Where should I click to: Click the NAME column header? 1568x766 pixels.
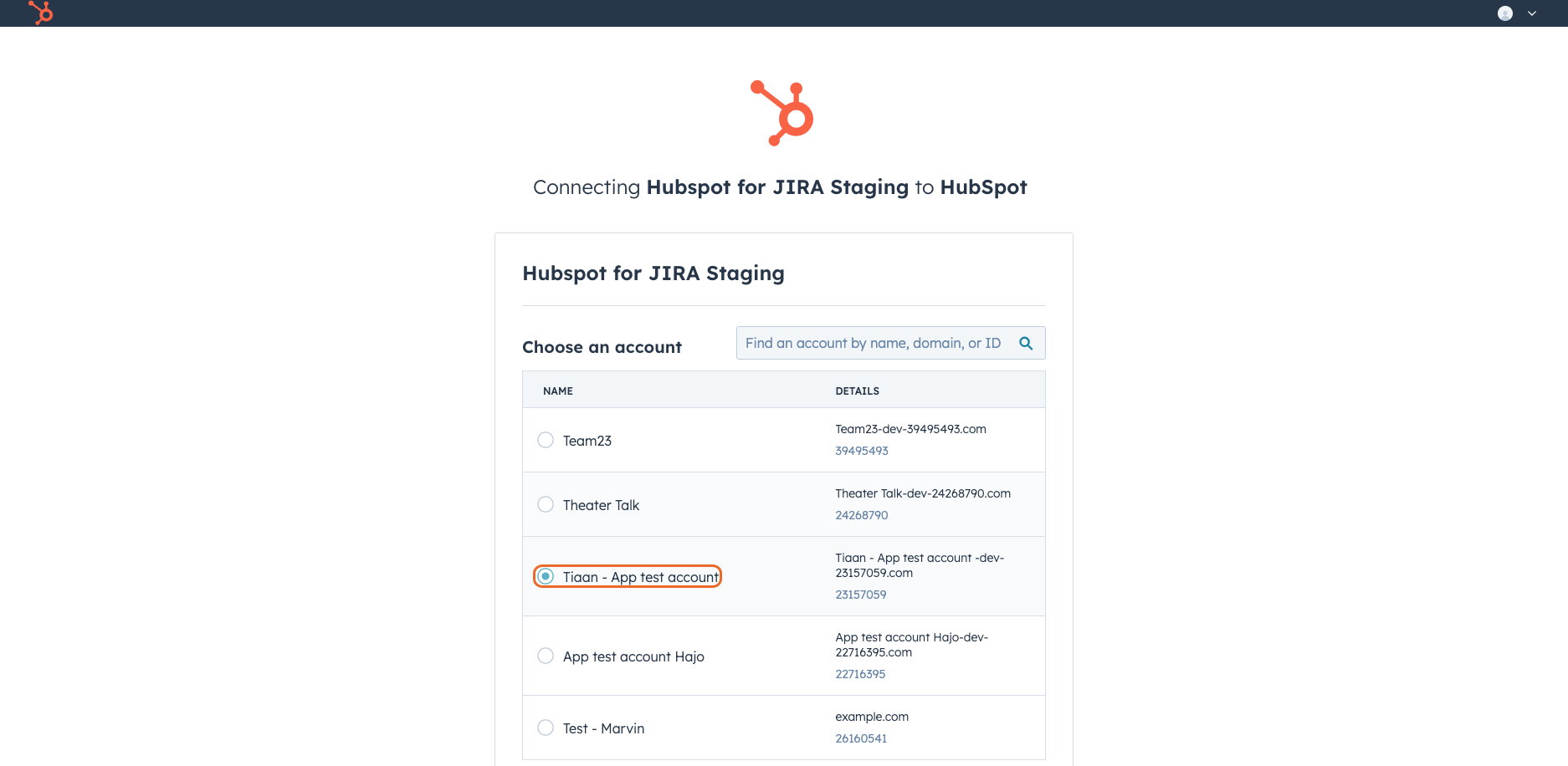(558, 391)
